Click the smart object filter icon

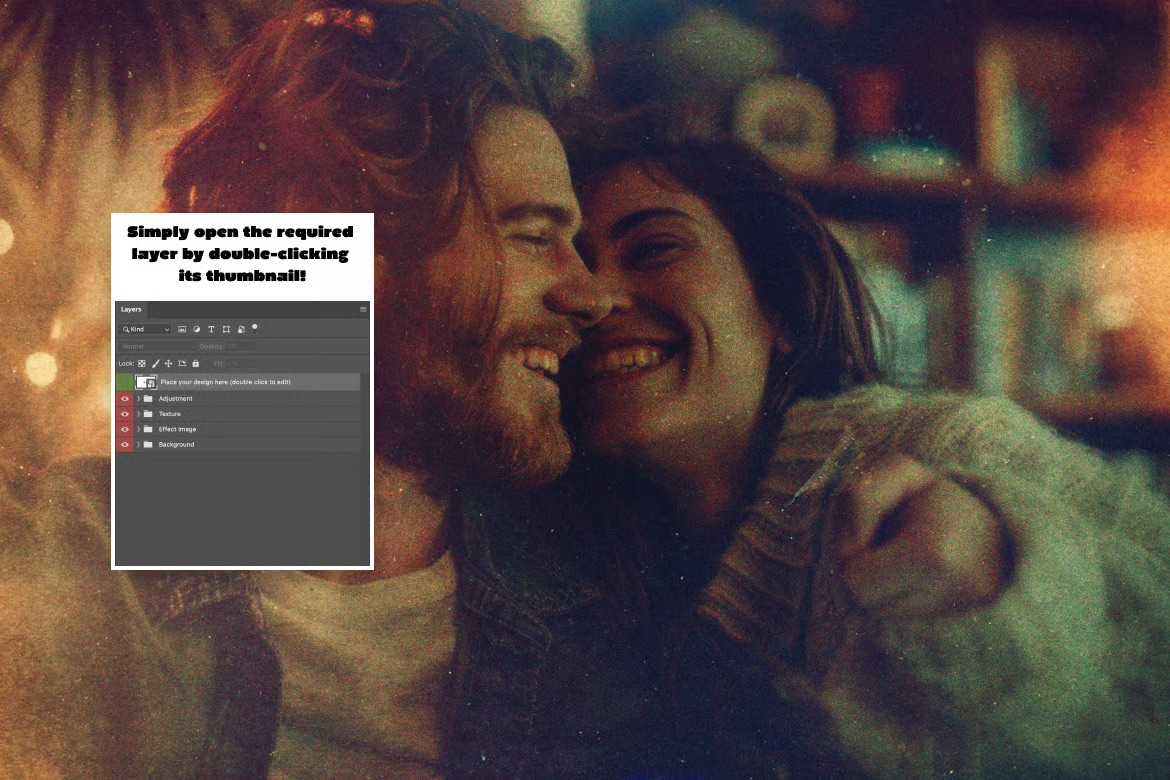click(x=241, y=329)
